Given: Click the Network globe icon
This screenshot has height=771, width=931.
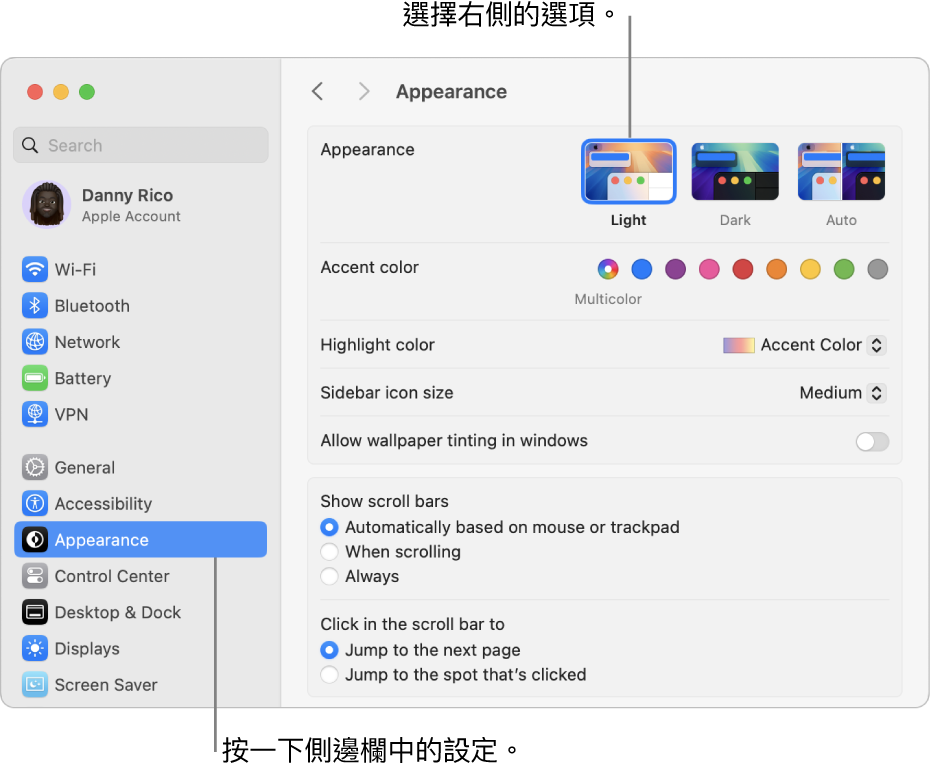Looking at the screenshot, I should click(x=35, y=342).
